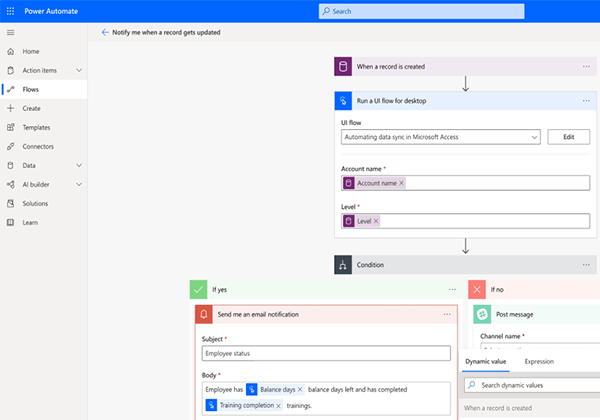This screenshot has width=600, height=420.
Task: Click the Edit button for UI flow
Action: [x=568, y=137]
